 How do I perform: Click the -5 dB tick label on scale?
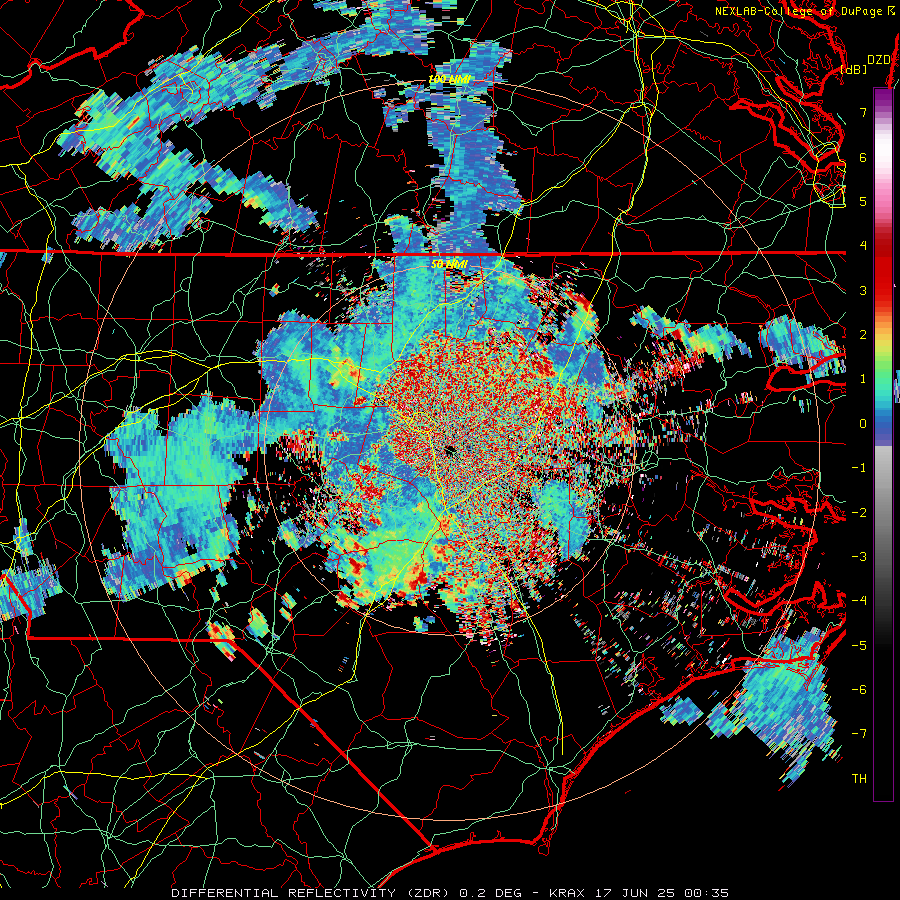pos(859,646)
